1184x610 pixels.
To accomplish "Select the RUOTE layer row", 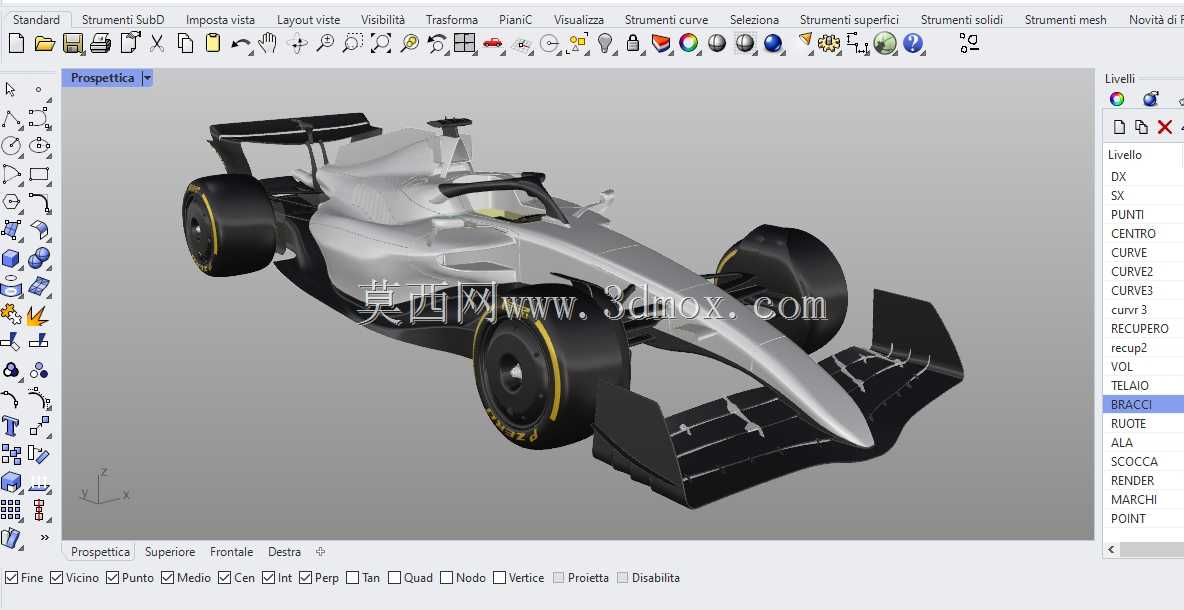I will click(x=1143, y=424).
